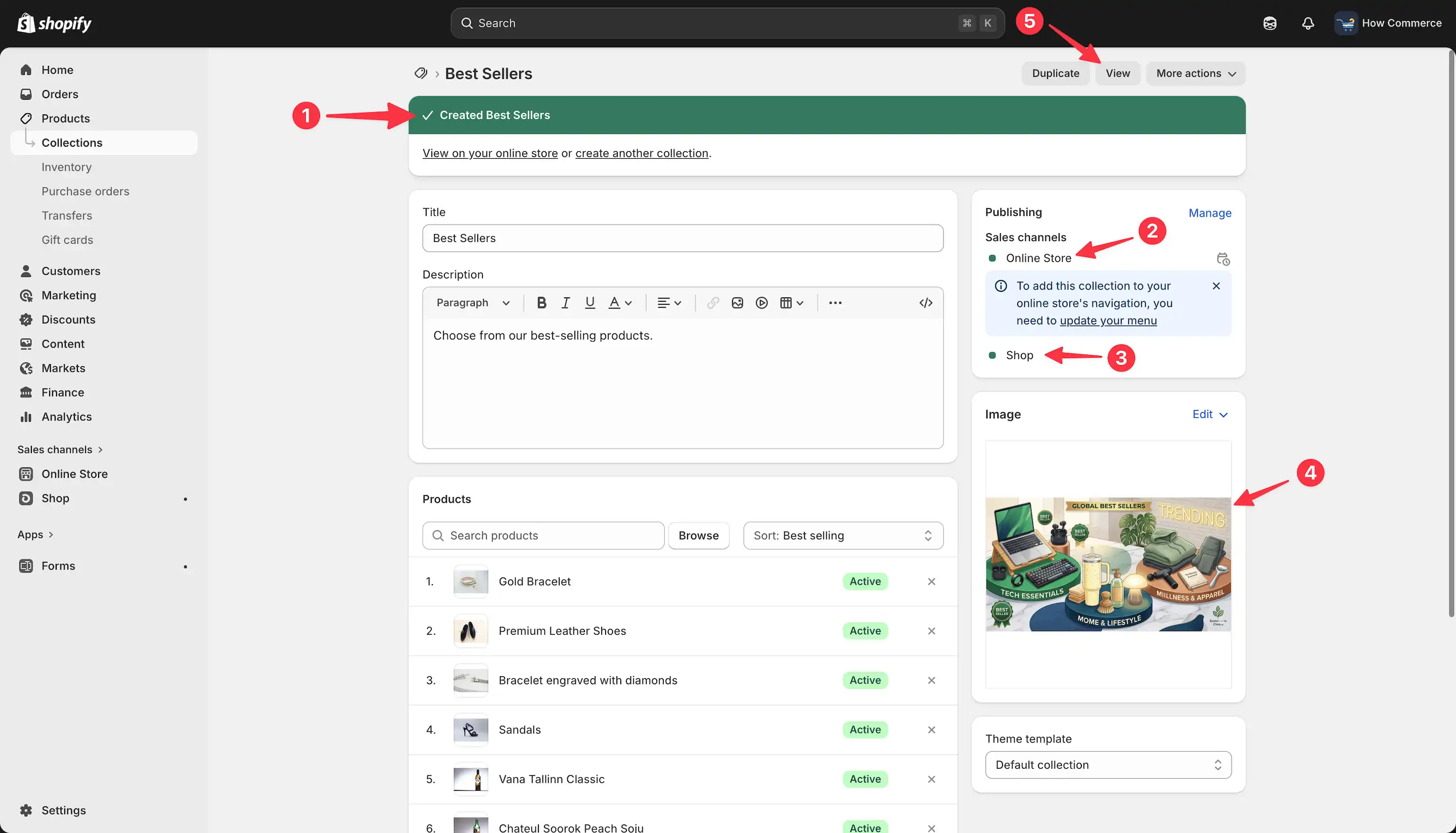This screenshot has height=833, width=1456.
Task: Click the top Search bar
Action: click(727, 23)
